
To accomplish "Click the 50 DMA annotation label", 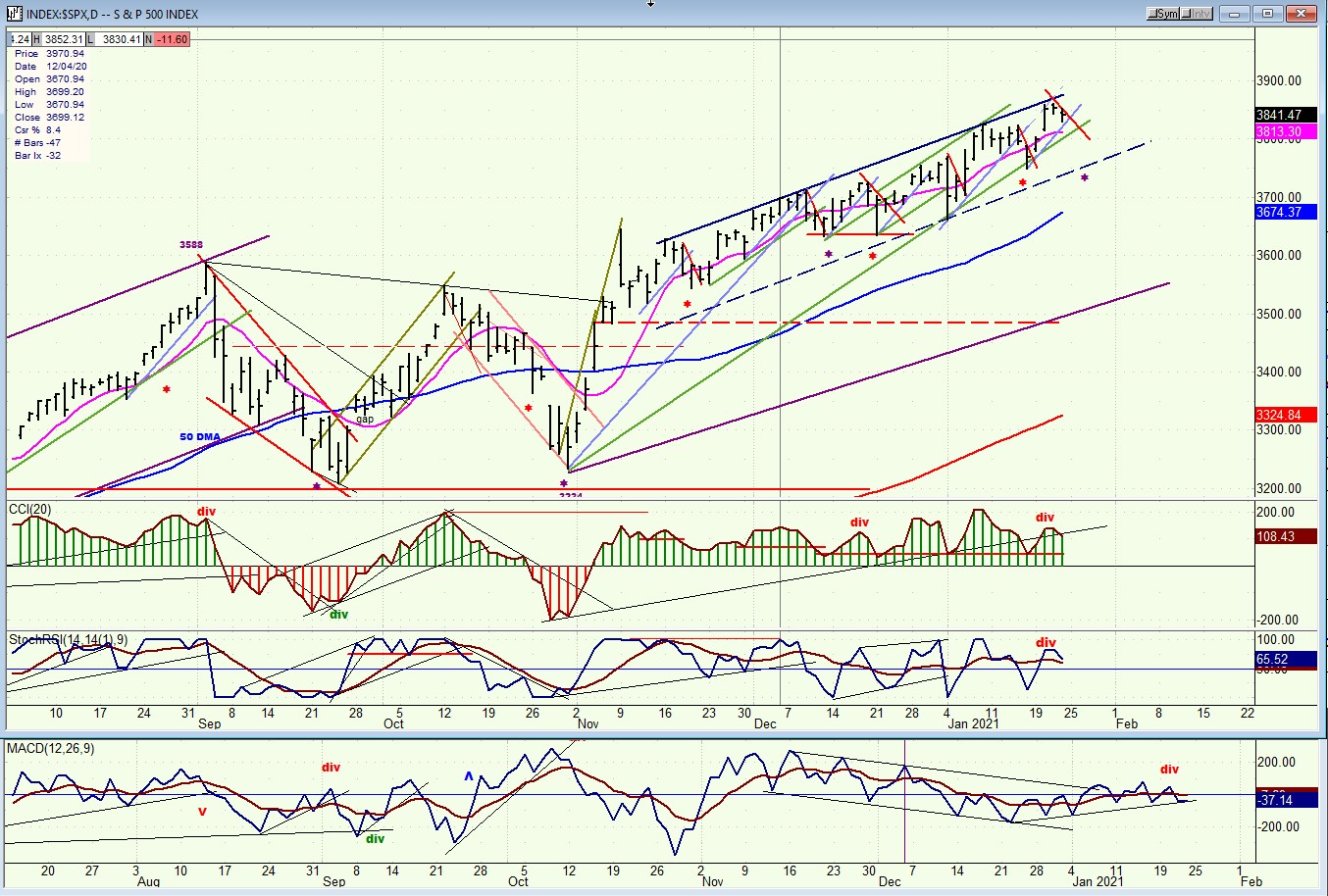I will coord(200,437).
